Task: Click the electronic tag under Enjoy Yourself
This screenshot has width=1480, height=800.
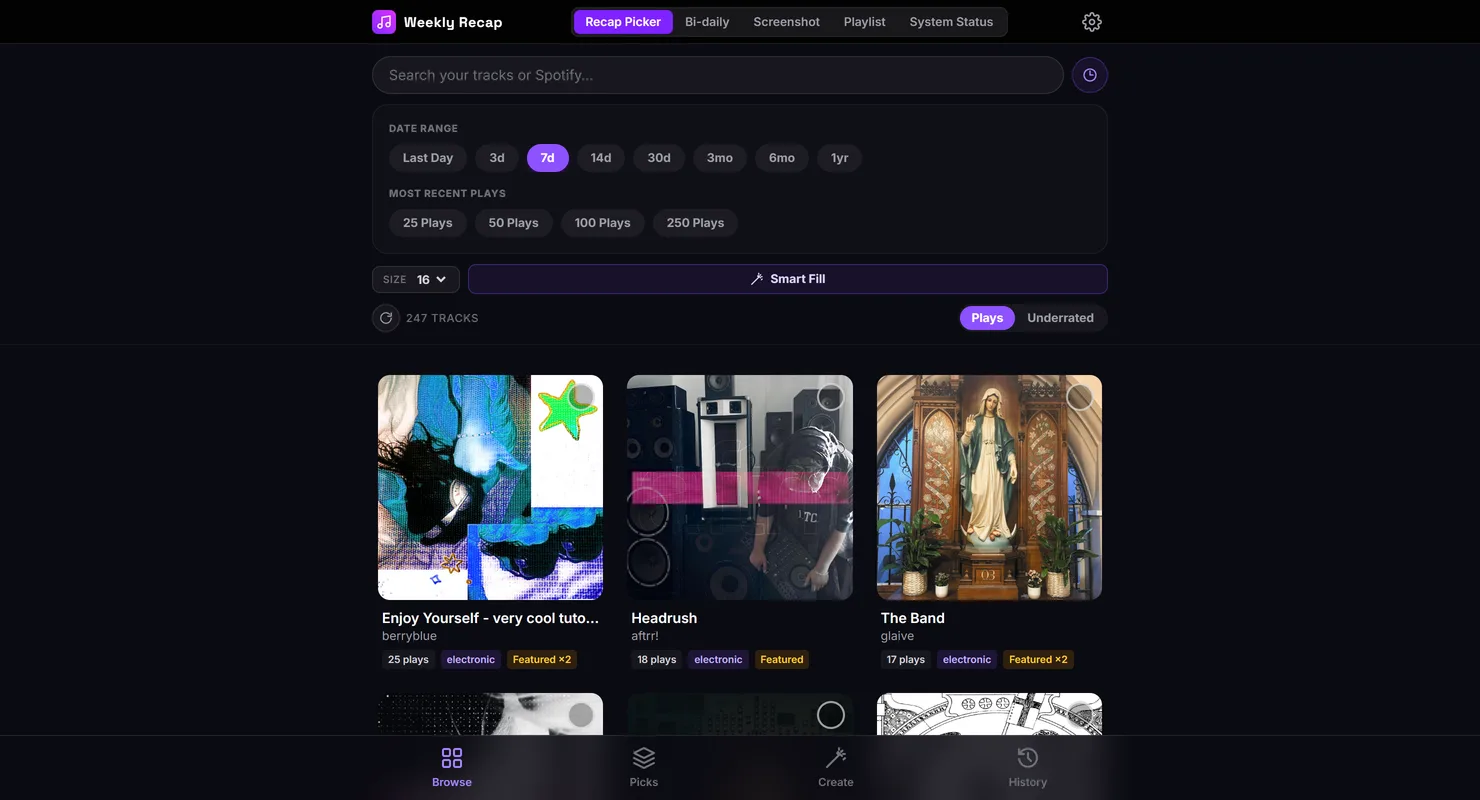Action: pyautogui.click(x=471, y=660)
